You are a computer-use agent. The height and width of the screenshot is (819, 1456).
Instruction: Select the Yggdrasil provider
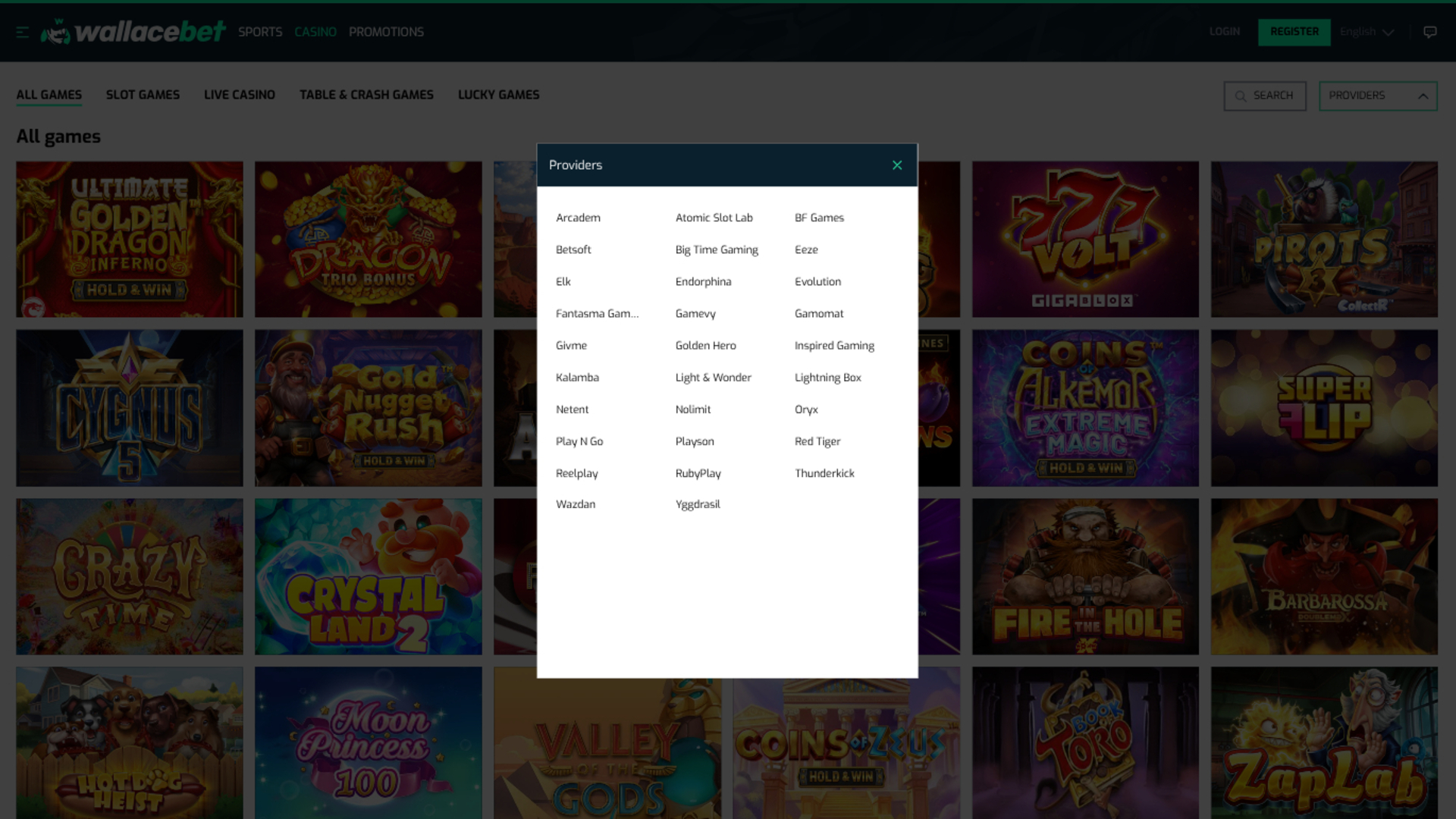click(x=697, y=504)
